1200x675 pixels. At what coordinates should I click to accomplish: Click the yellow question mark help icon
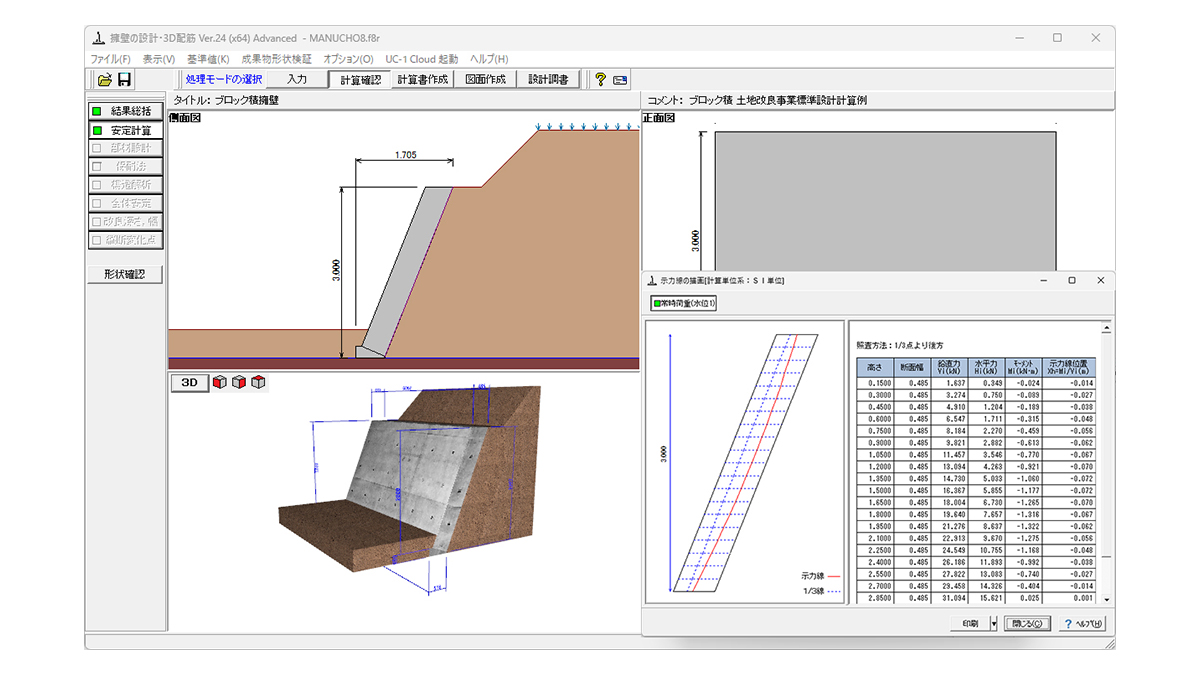tap(600, 80)
